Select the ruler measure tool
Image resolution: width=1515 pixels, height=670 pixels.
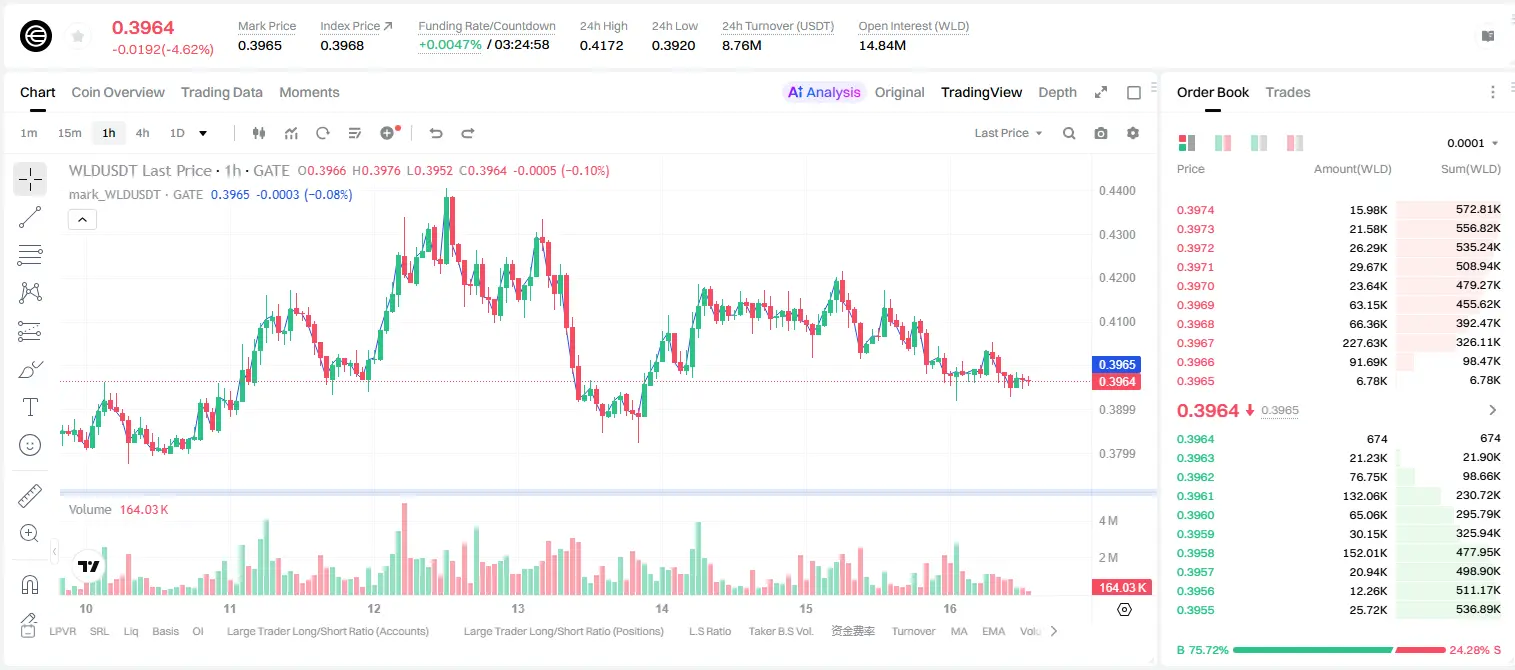tap(30, 495)
